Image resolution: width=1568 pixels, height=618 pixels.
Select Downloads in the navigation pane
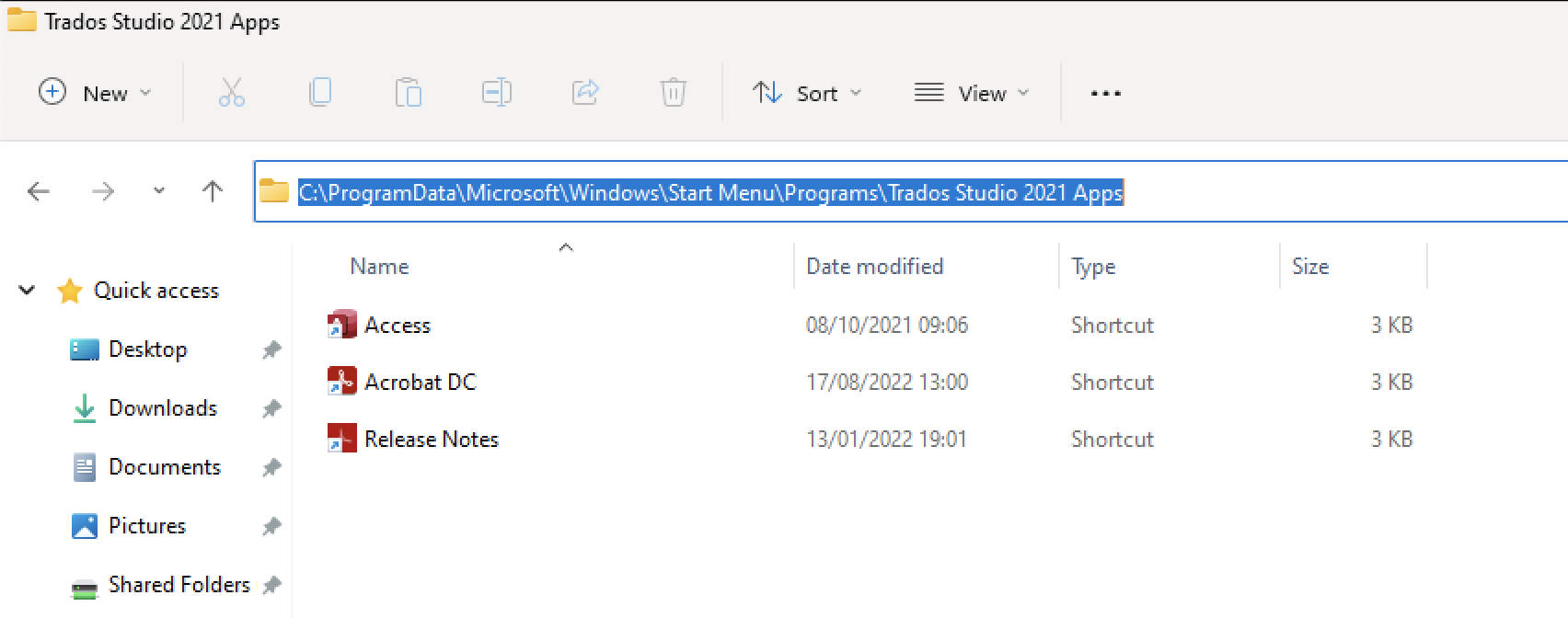[x=162, y=408]
